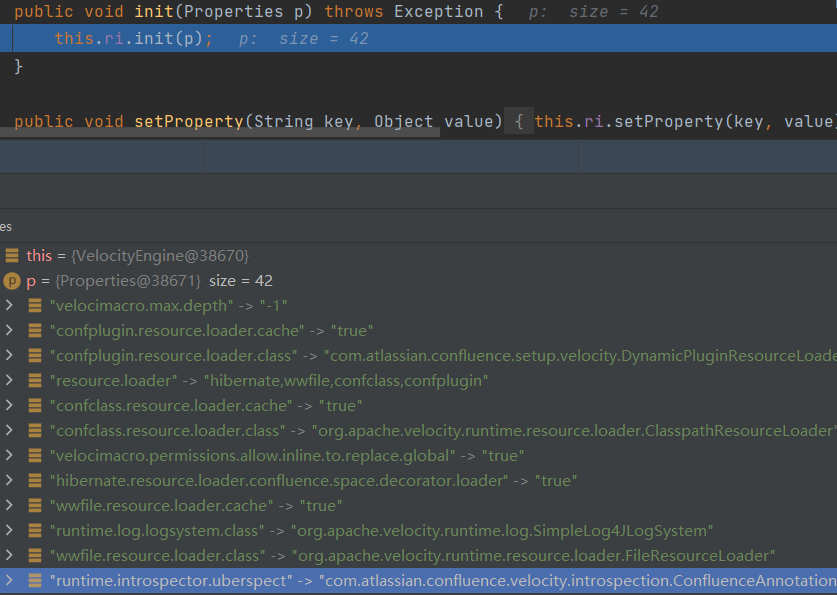Image resolution: width=837 pixels, height=595 pixels.
Task: Expand the hibernate.resource.loader.confluence.space.decorator.loader entry
Action: 9,481
